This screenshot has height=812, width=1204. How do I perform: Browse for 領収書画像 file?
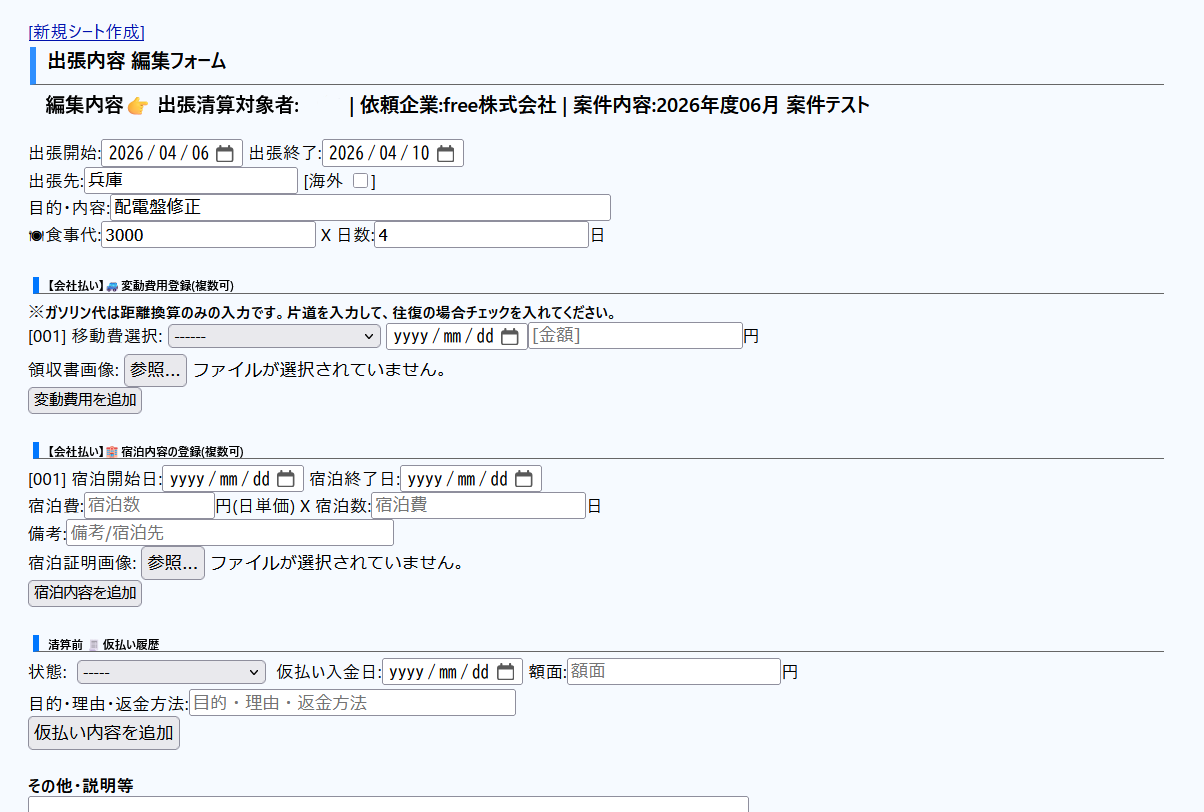(155, 370)
